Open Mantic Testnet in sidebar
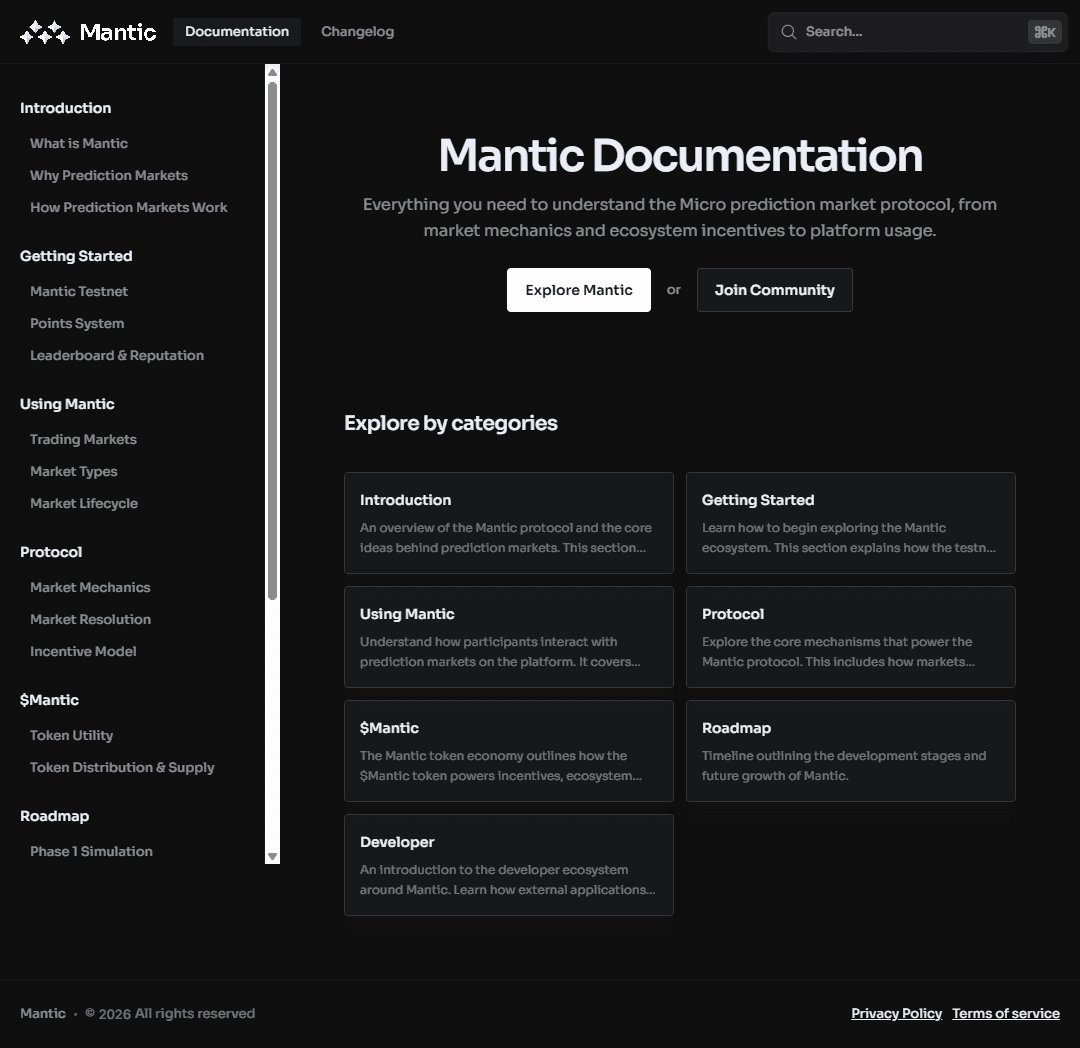This screenshot has height=1048, width=1080. pos(79,291)
